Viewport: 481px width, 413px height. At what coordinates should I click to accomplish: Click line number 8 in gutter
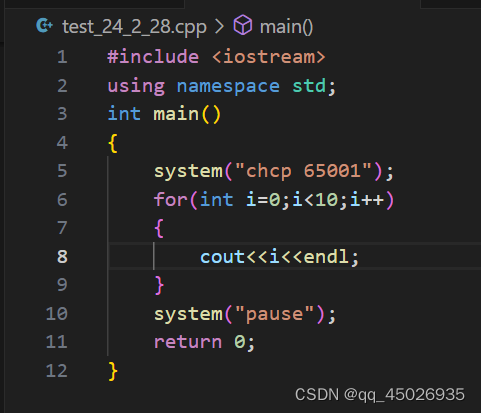pyautogui.click(x=62, y=257)
